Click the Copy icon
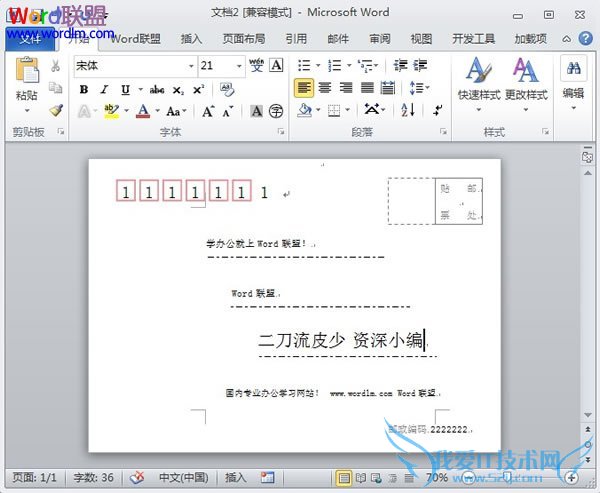 point(55,88)
